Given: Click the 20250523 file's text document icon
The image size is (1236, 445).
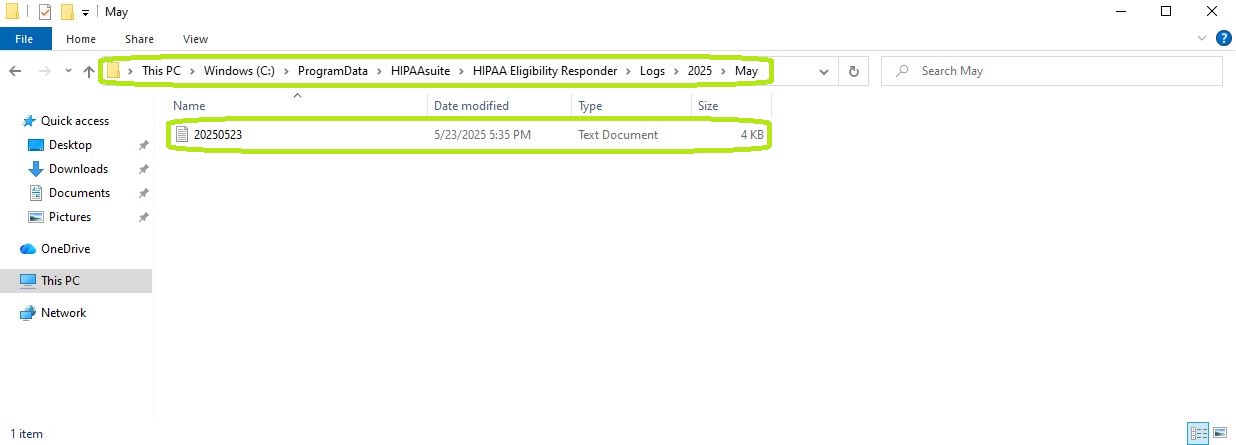Looking at the screenshot, I should point(182,134).
